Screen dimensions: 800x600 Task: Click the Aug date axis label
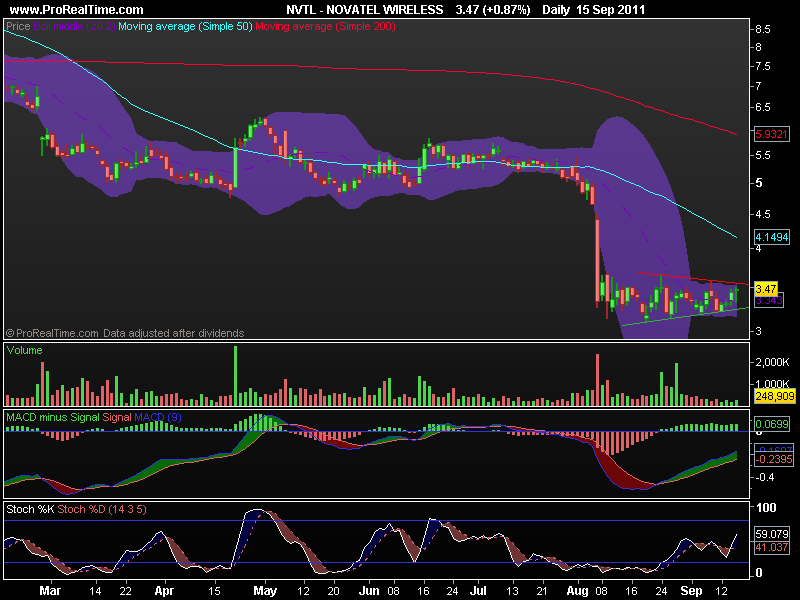tap(578, 591)
